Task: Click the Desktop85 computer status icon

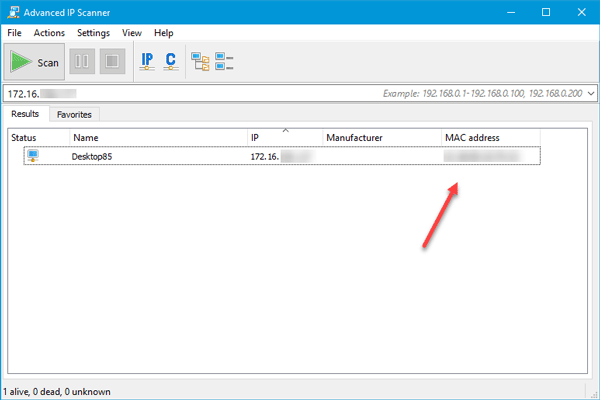Action: (x=33, y=156)
